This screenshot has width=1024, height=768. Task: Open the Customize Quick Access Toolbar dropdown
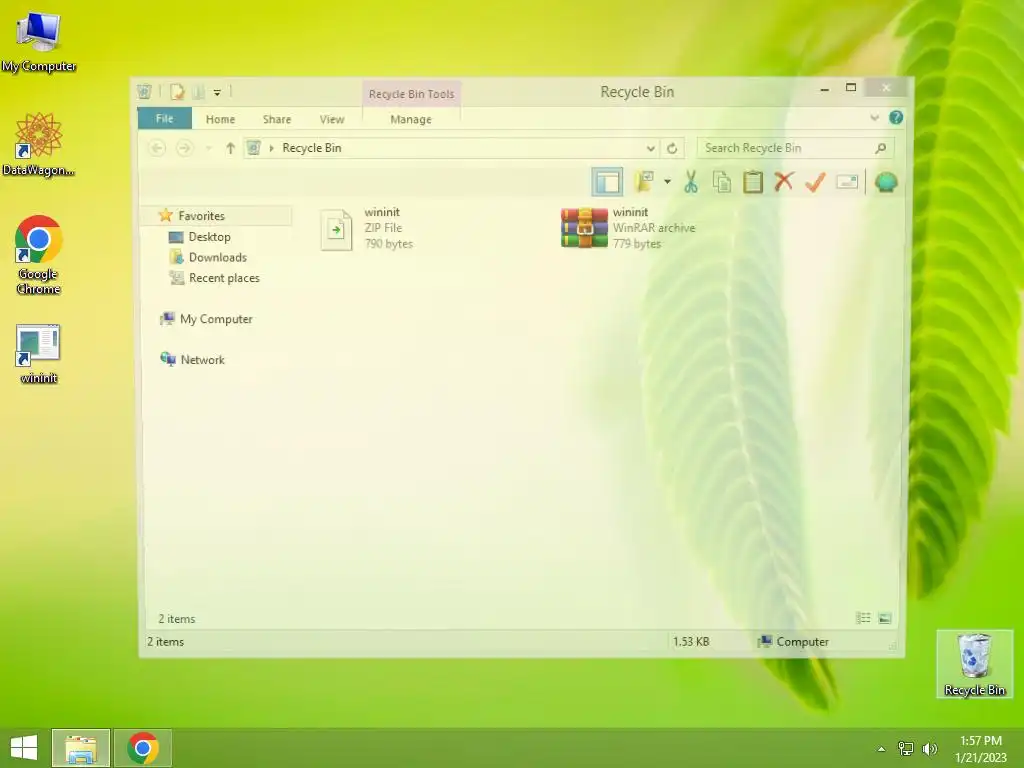point(217,93)
